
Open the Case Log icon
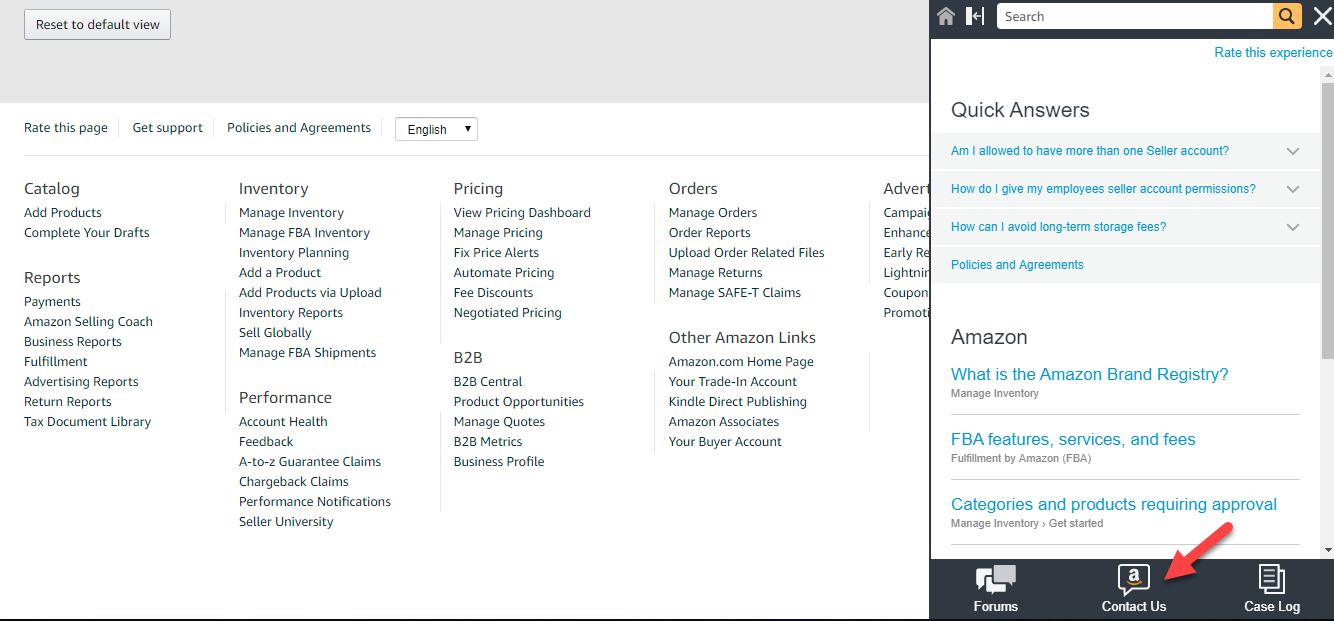[x=1272, y=588]
